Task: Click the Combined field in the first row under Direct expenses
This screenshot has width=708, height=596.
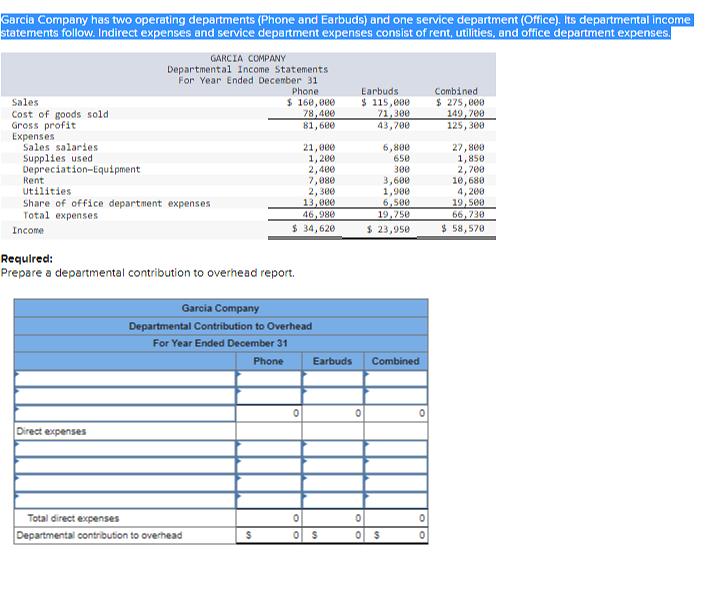Action: point(396,448)
